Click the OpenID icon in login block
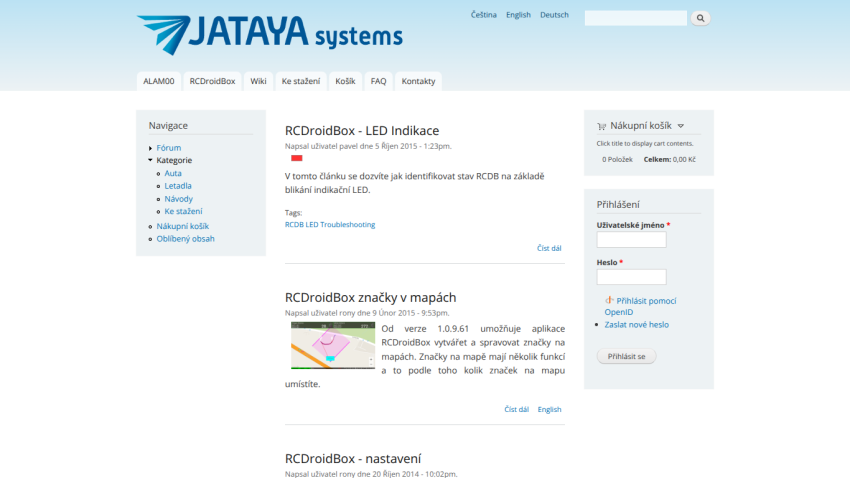 click(609, 300)
